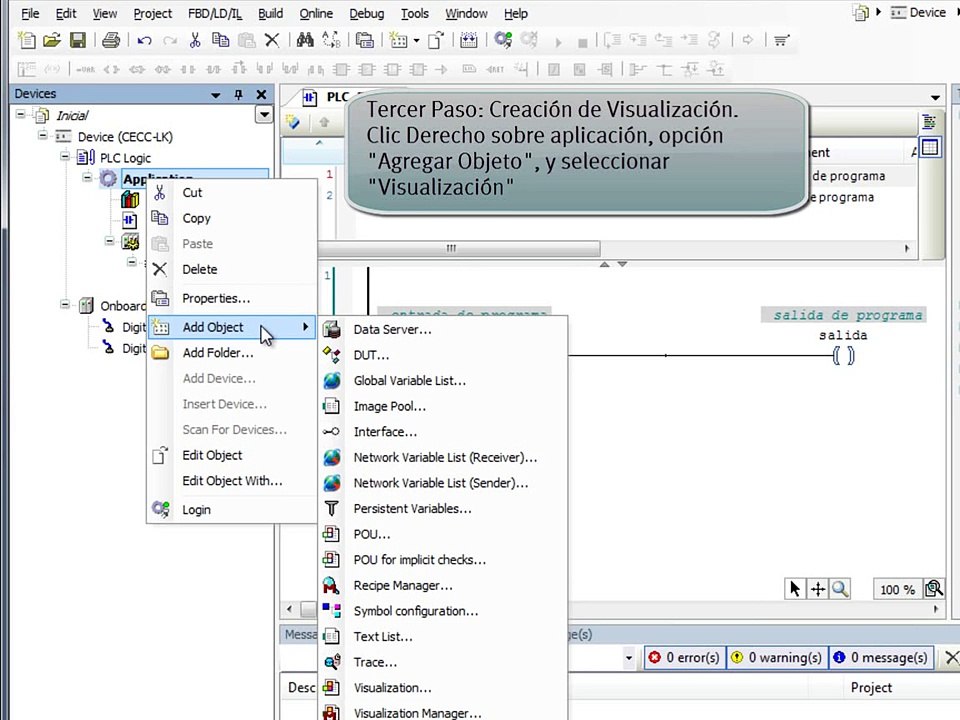The image size is (960, 720).
Task: Collapse the Onboard I/O node
Action: 64,304
